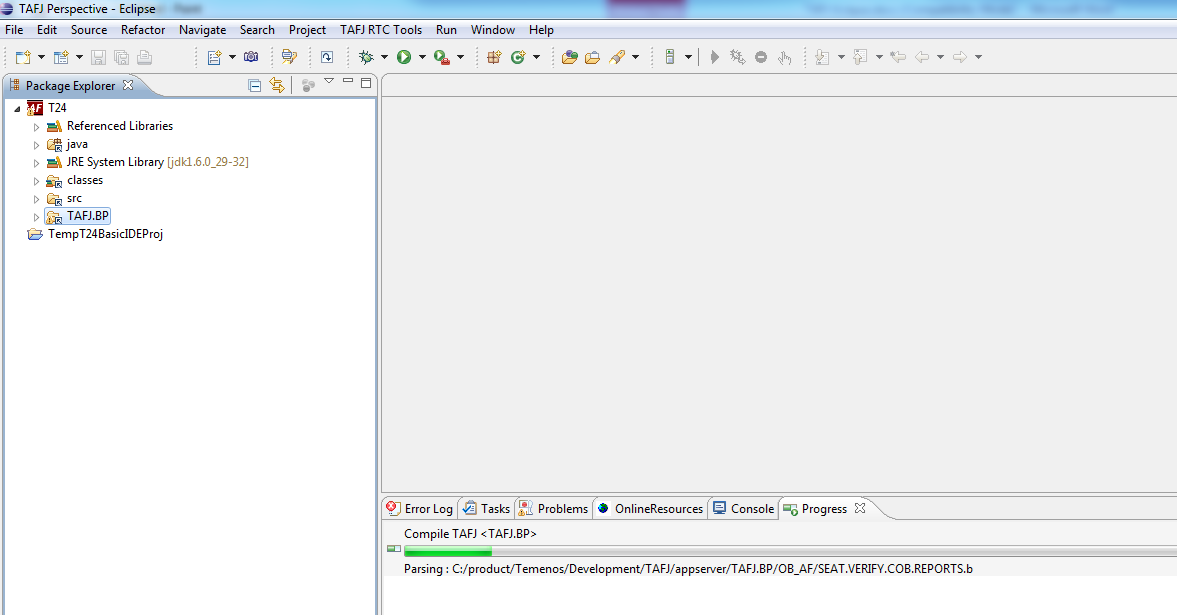This screenshot has width=1177, height=615.
Task: Collapse the T24 project node
Action: (18, 108)
